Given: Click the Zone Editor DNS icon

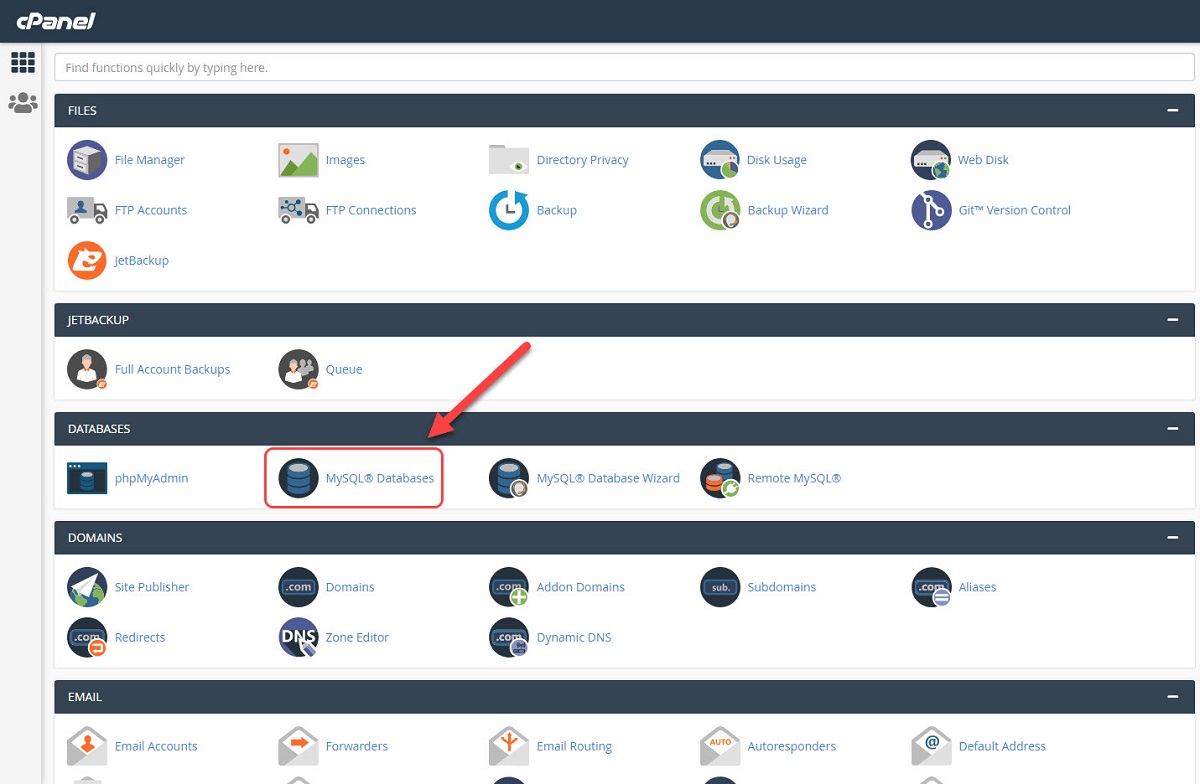Looking at the screenshot, I should click(x=298, y=637).
